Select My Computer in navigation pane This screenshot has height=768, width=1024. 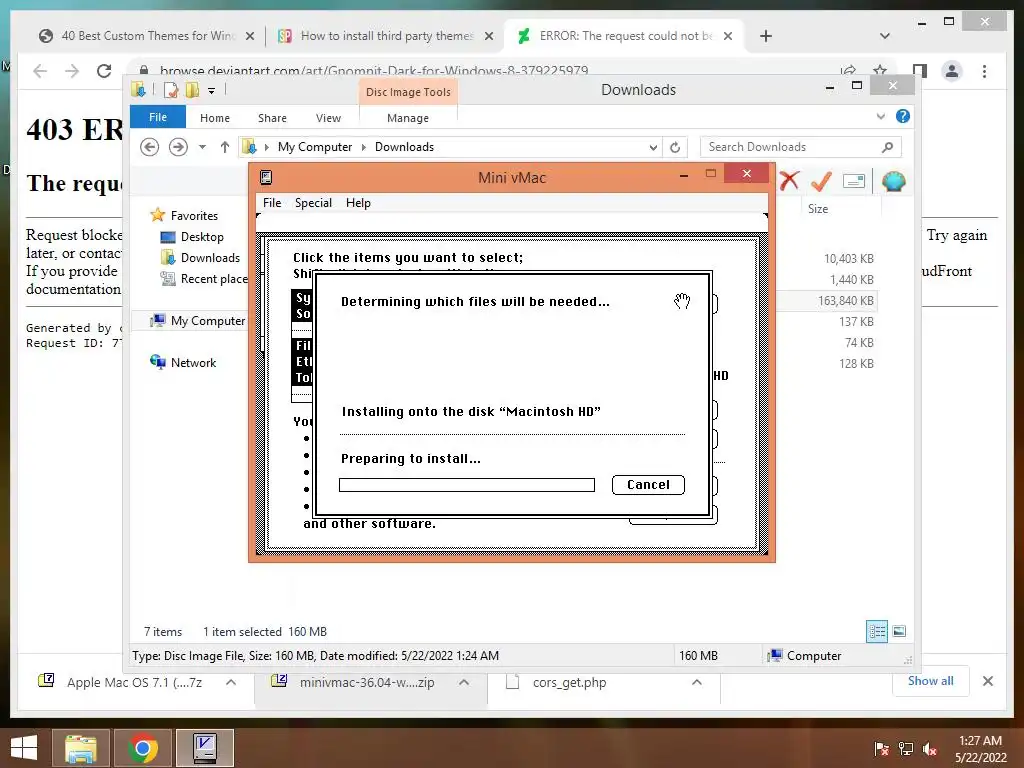tap(208, 321)
